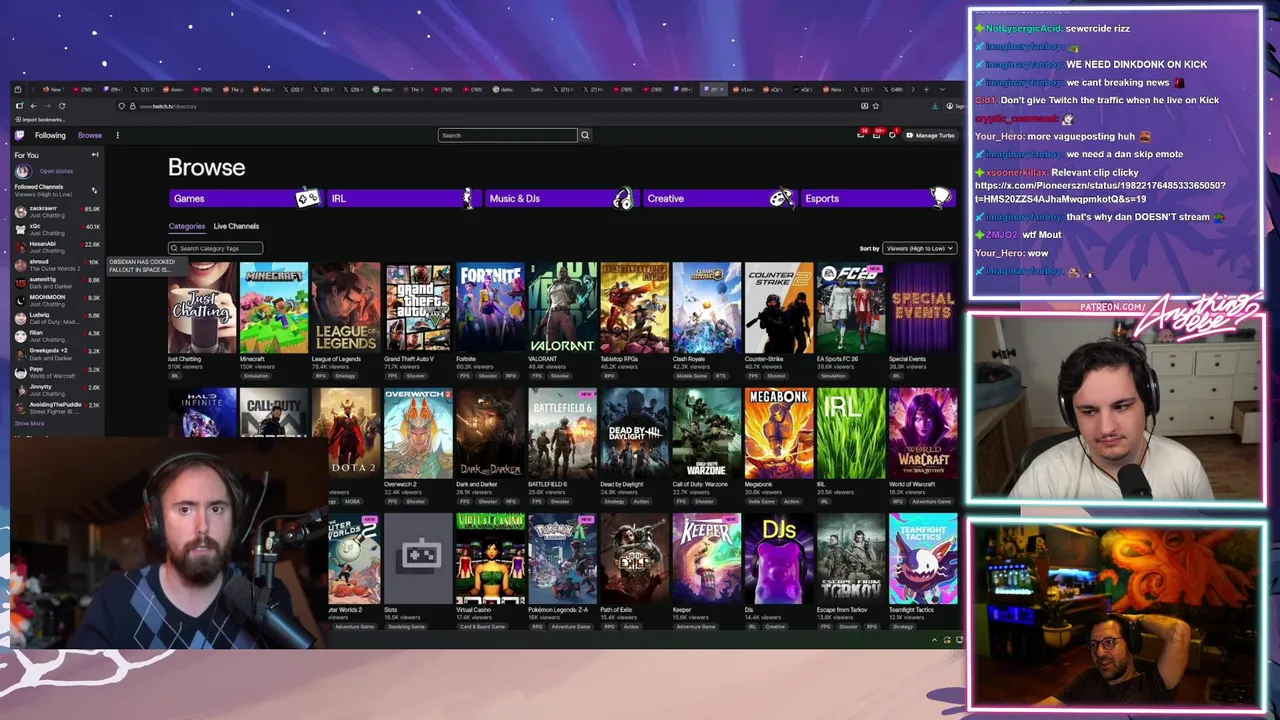Open the Clash Royale thumbnail
Image resolution: width=1280 pixels, height=720 pixels.
pyautogui.click(x=706, y=308)
